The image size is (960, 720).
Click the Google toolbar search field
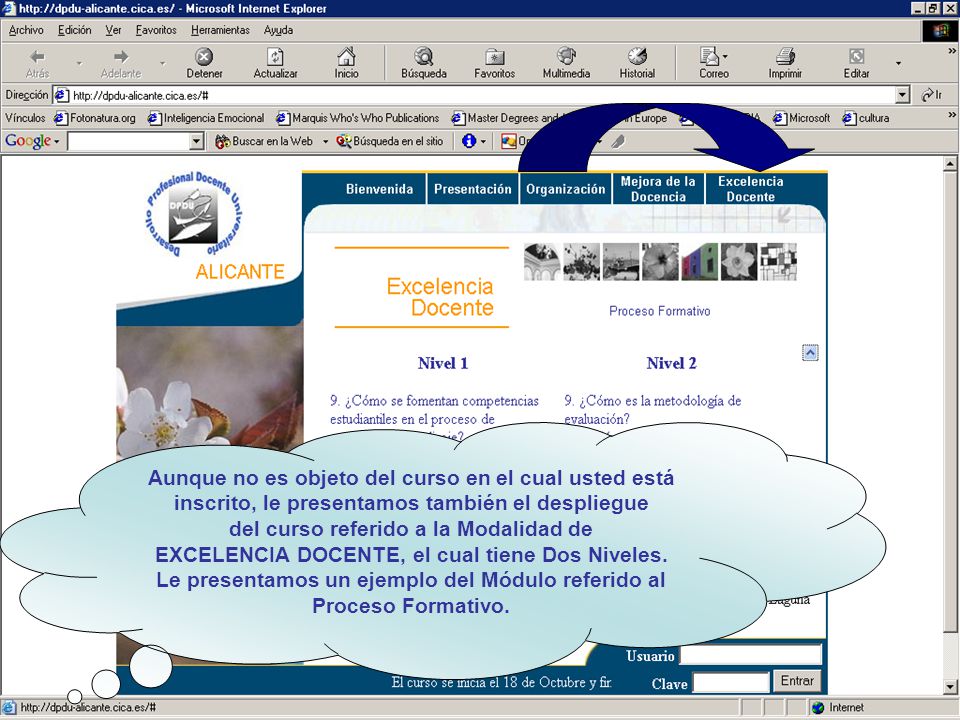129,142
